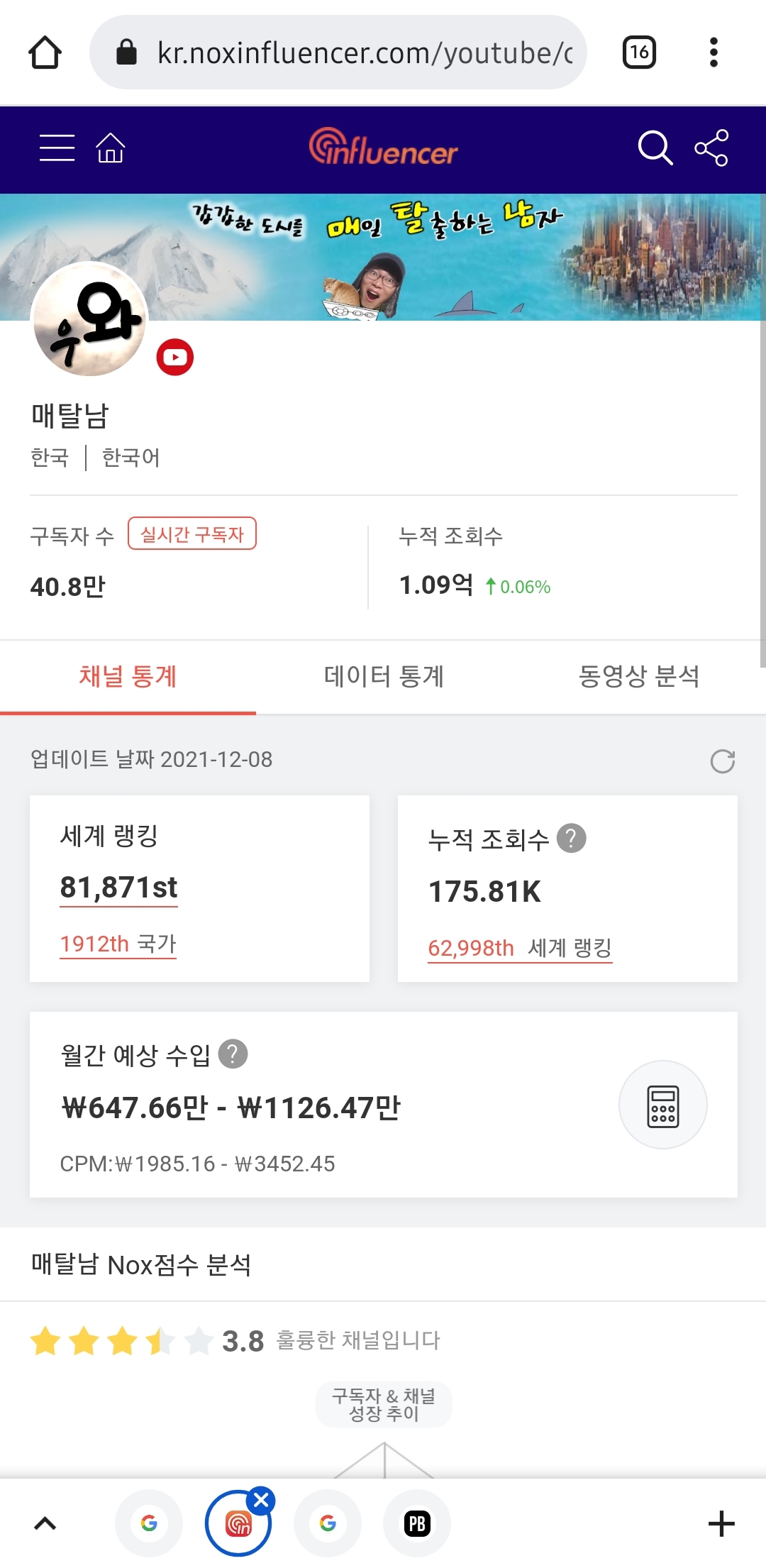766x1568 pixels.
Task: Tap the share icon in header
Action: point(711,148)
